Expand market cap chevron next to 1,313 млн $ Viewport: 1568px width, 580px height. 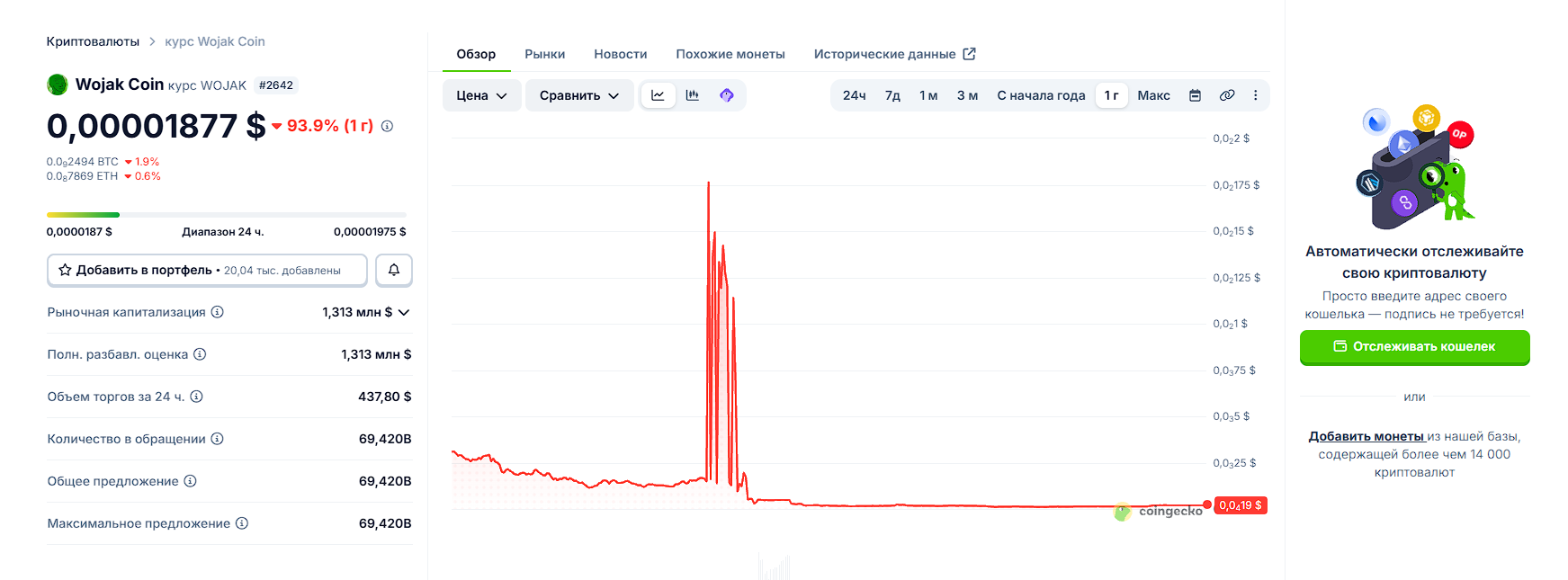[404, 312]
